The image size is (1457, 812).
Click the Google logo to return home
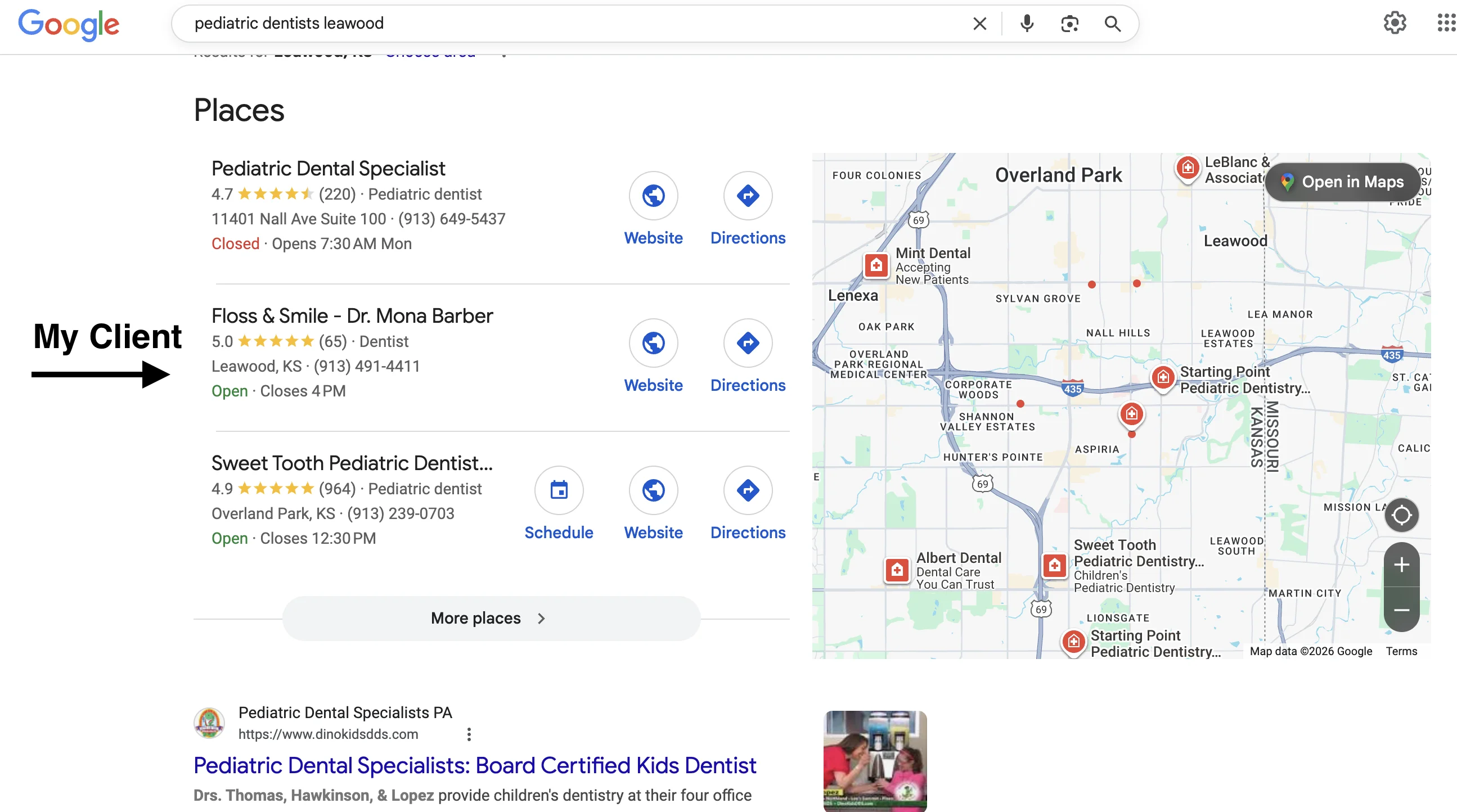pyautogui.click(x=69, y=24)
